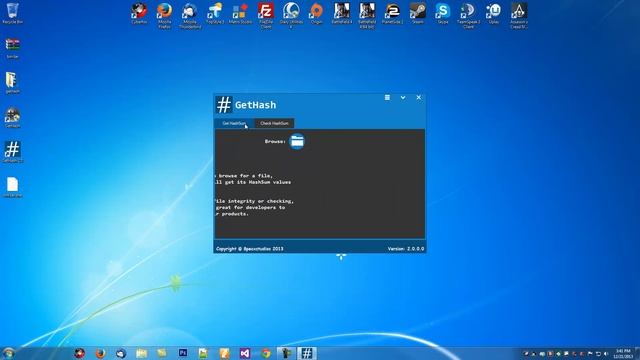
Task: Close the GetHash window
Action: tap(418, 98)
